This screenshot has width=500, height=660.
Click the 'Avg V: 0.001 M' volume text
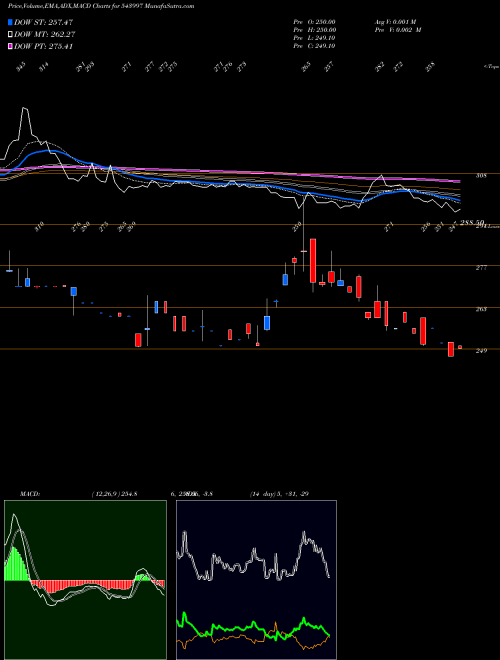tap(396, 22)
